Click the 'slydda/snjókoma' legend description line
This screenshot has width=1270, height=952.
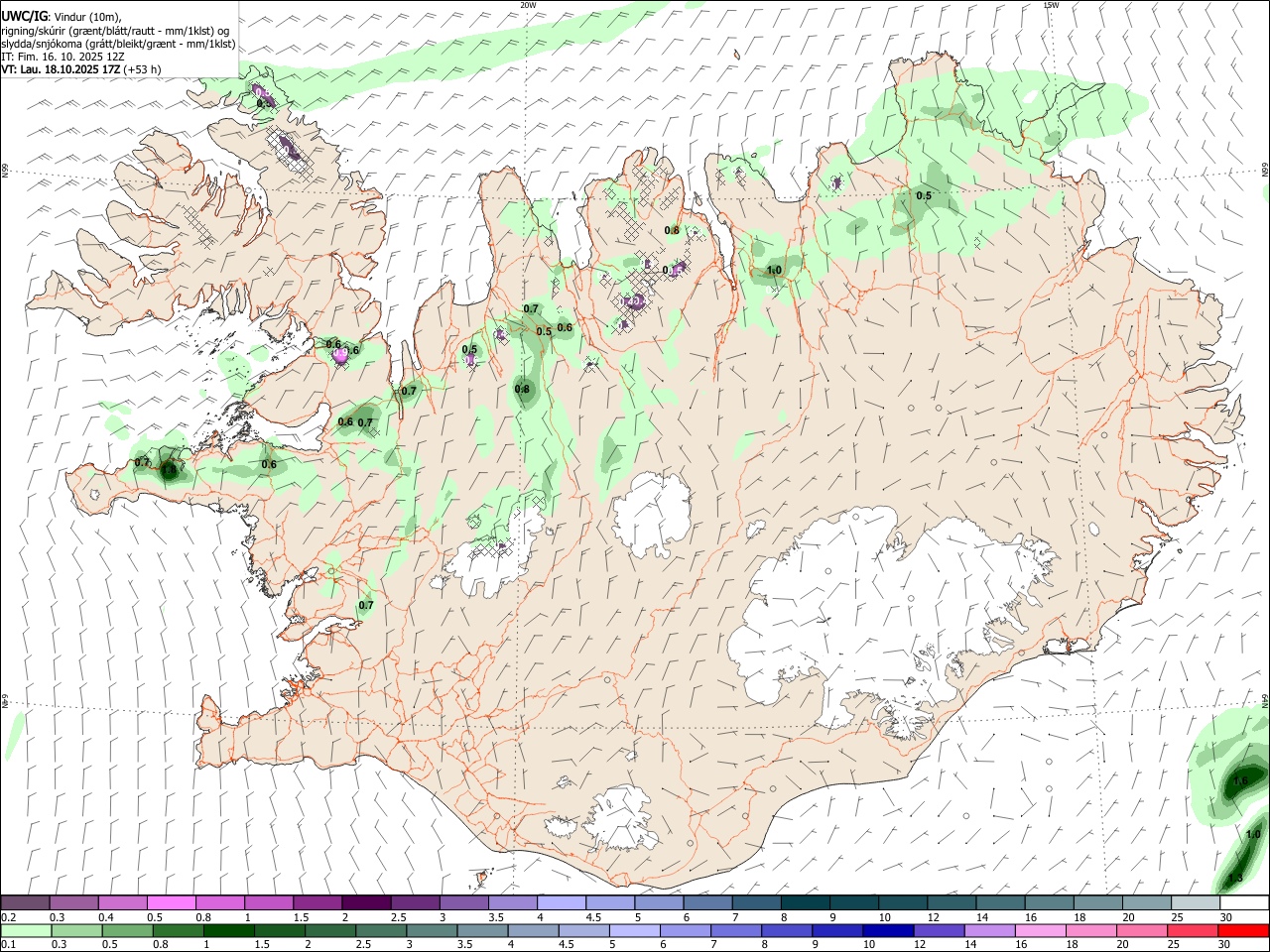[x=118, y=44]
